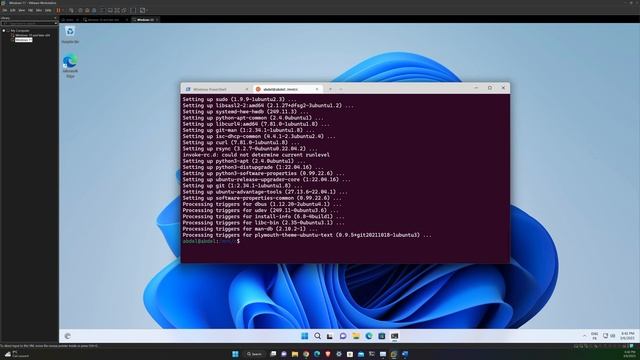Open host taskbar Settings gear
640x360 pixels.
click(339, 354)
